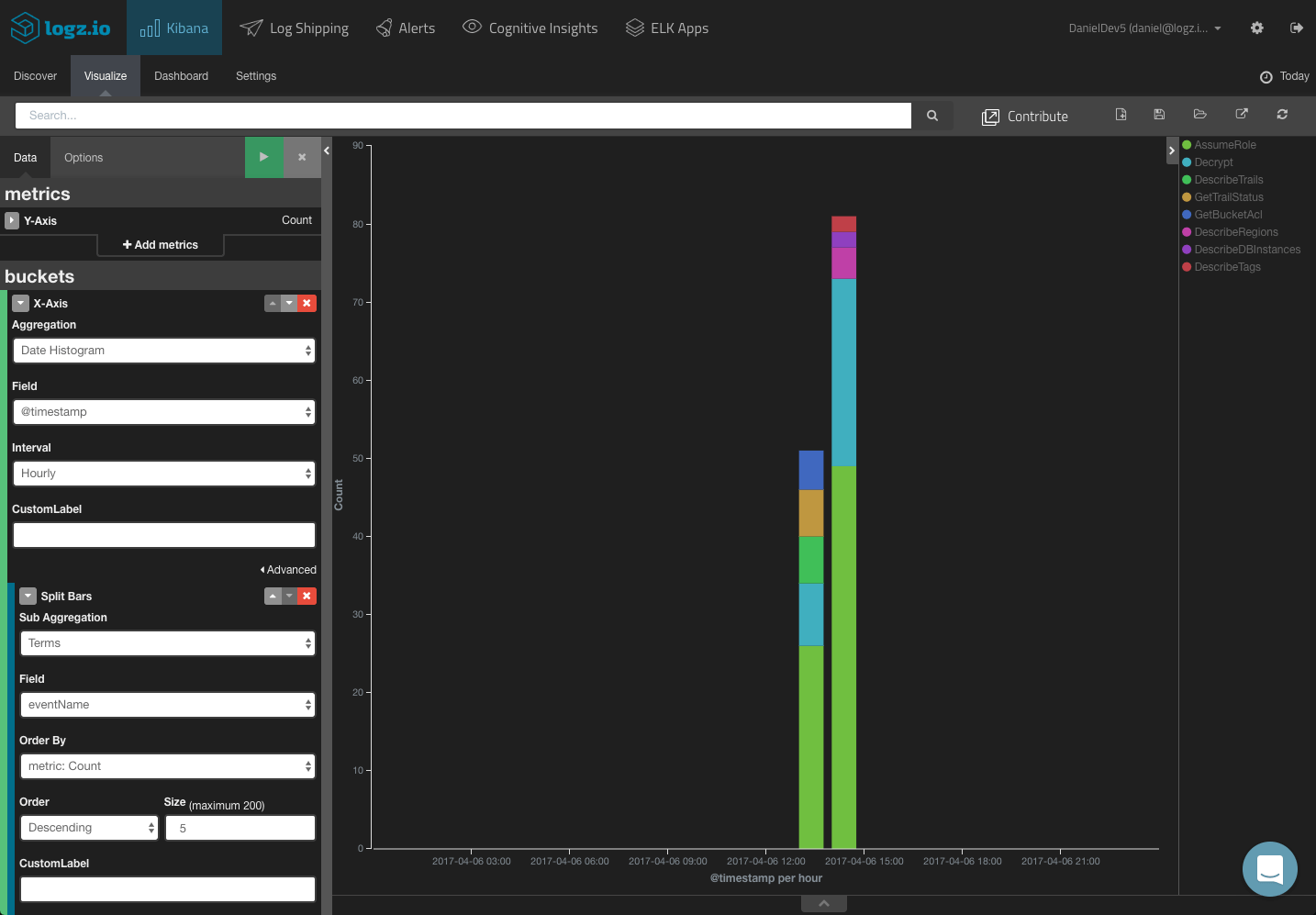1316x915 pixels.
Task: Open the chat support widget
Action: tap(1270, 869)
